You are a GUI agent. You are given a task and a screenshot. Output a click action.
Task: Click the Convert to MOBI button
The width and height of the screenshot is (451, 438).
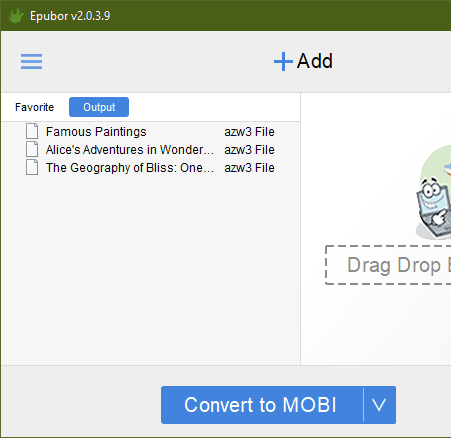point(262,405)
